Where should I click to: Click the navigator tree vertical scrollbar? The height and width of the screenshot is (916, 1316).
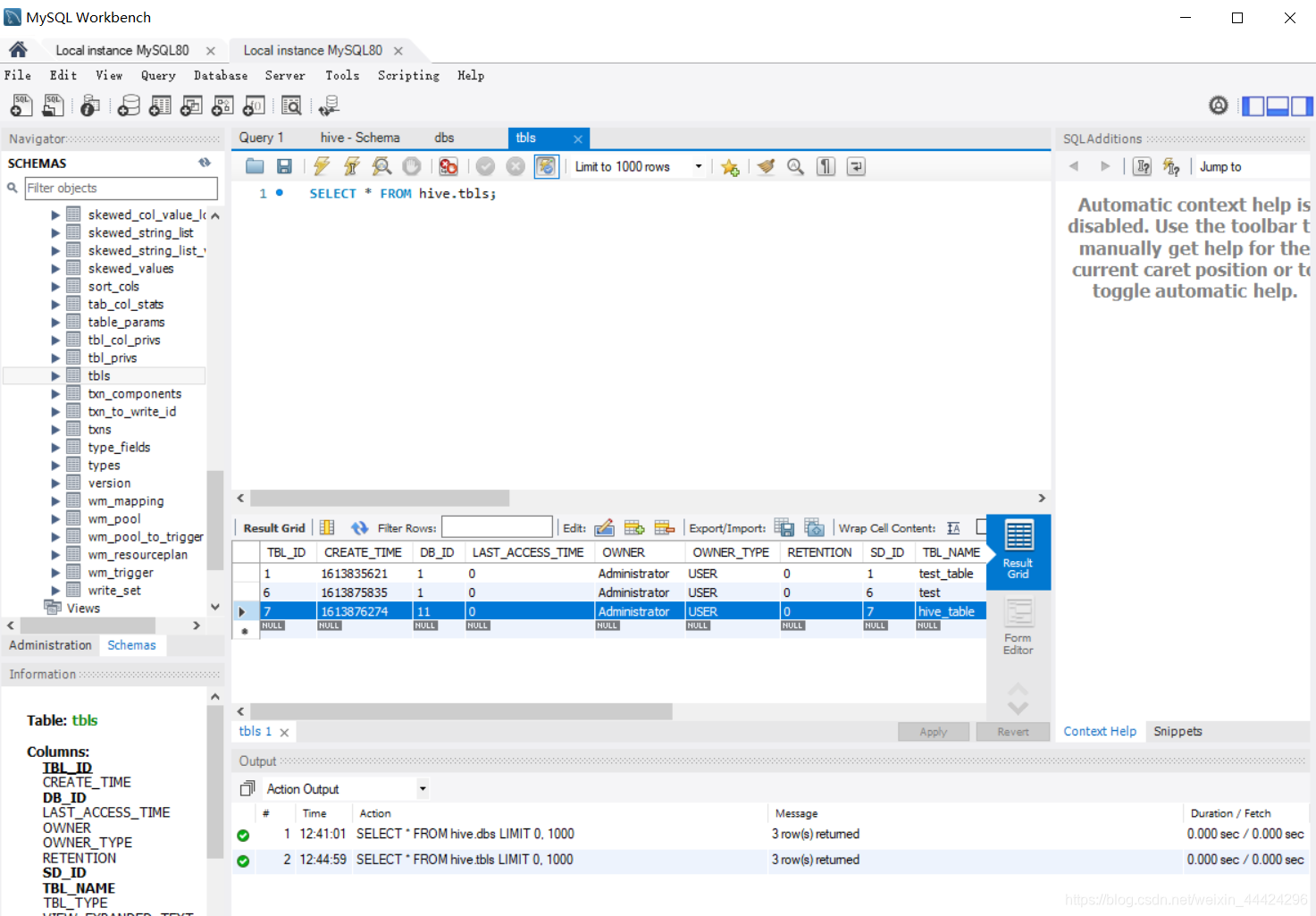tap(214, 520)
